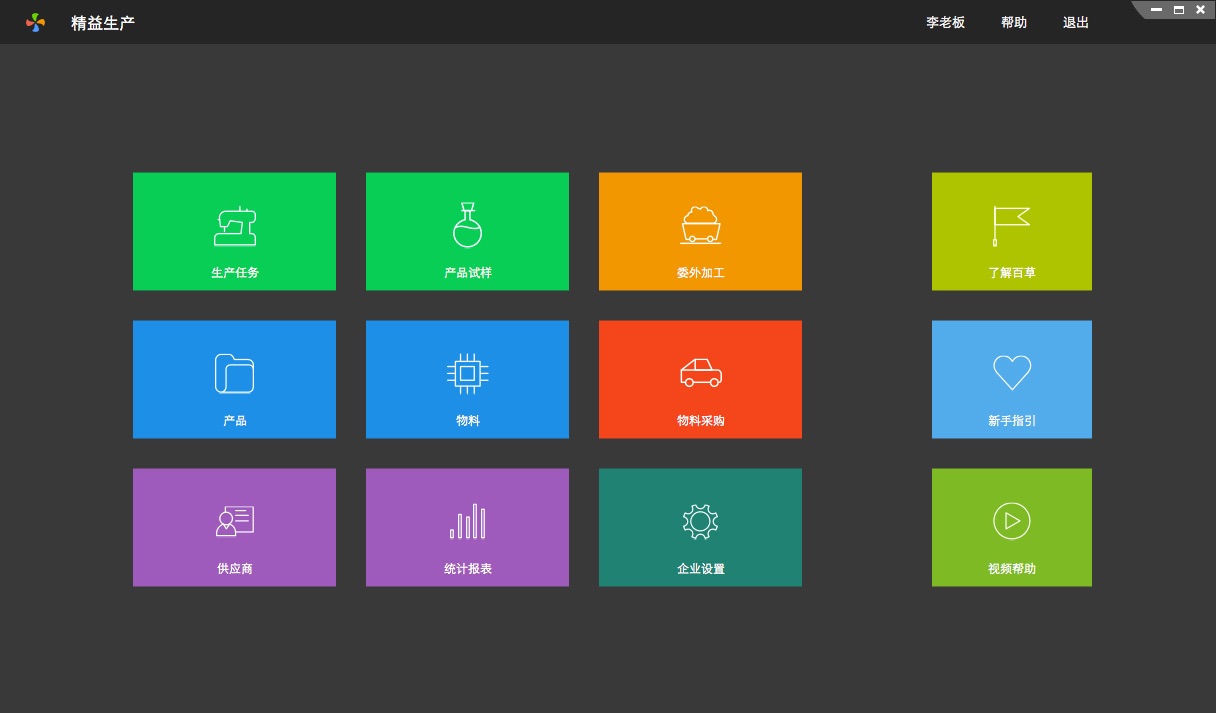Click the 产品试样 flask icon

click(467, 225)
